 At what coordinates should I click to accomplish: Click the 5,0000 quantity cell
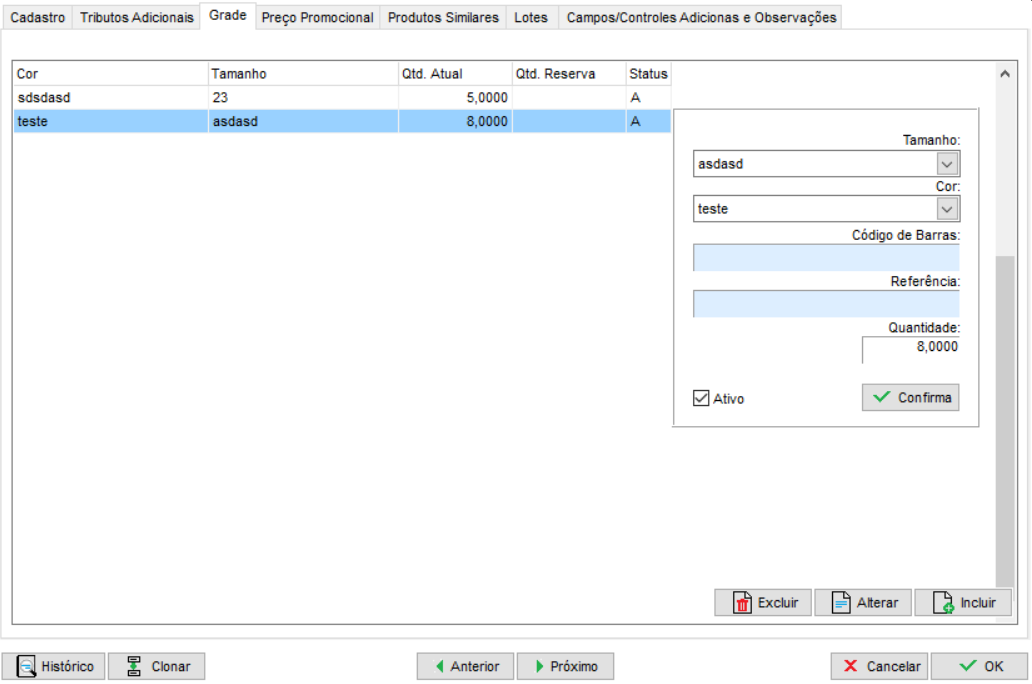[455, 97]
